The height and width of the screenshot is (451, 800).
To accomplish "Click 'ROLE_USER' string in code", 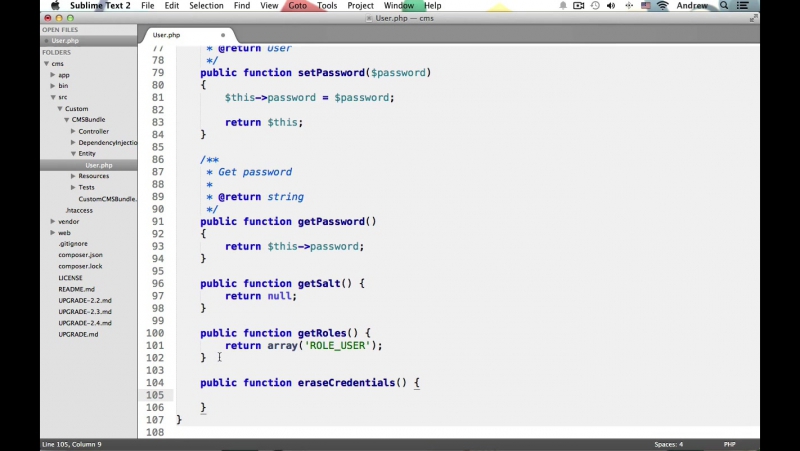I will [x=337, y=345].
